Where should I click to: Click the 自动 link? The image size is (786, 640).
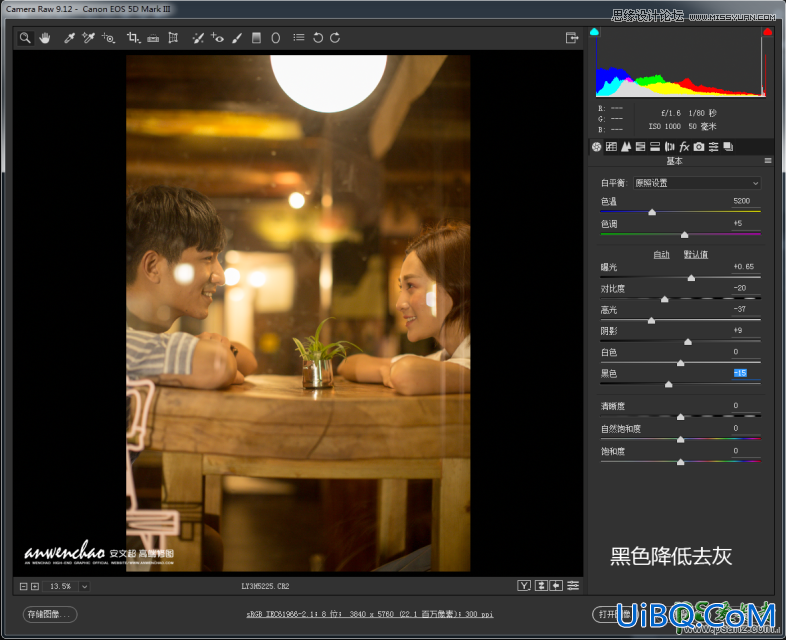(x=661, y=255)
